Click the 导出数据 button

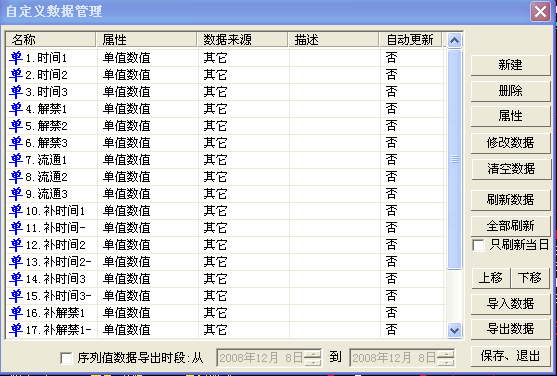pos(510,329)
